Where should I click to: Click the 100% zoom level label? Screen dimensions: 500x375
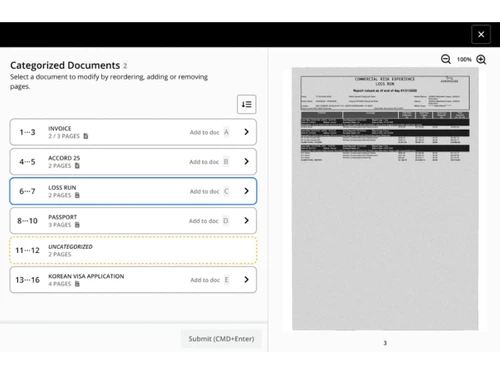(x=464, y=59)
